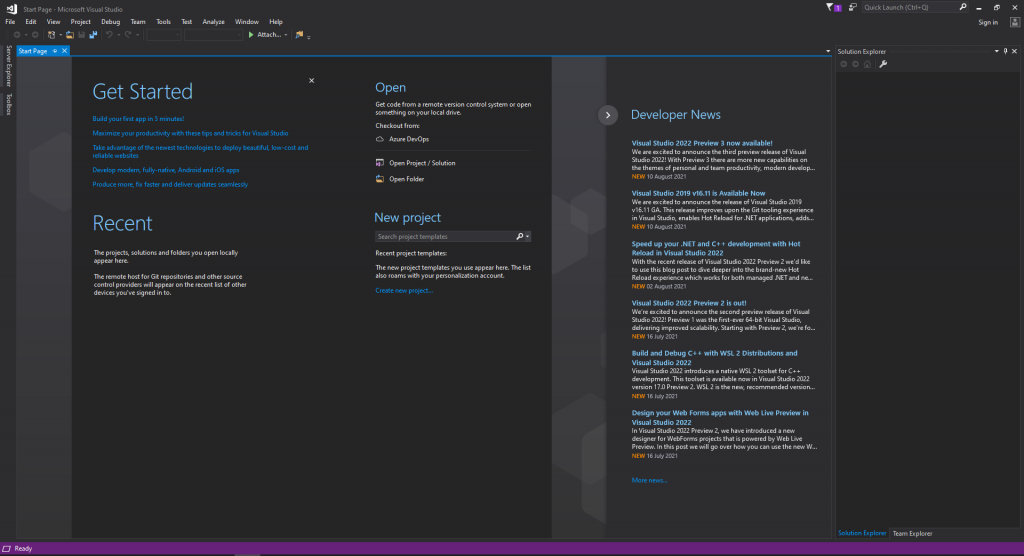Click the Undo toolbar icon

click(x=109, y=35)
